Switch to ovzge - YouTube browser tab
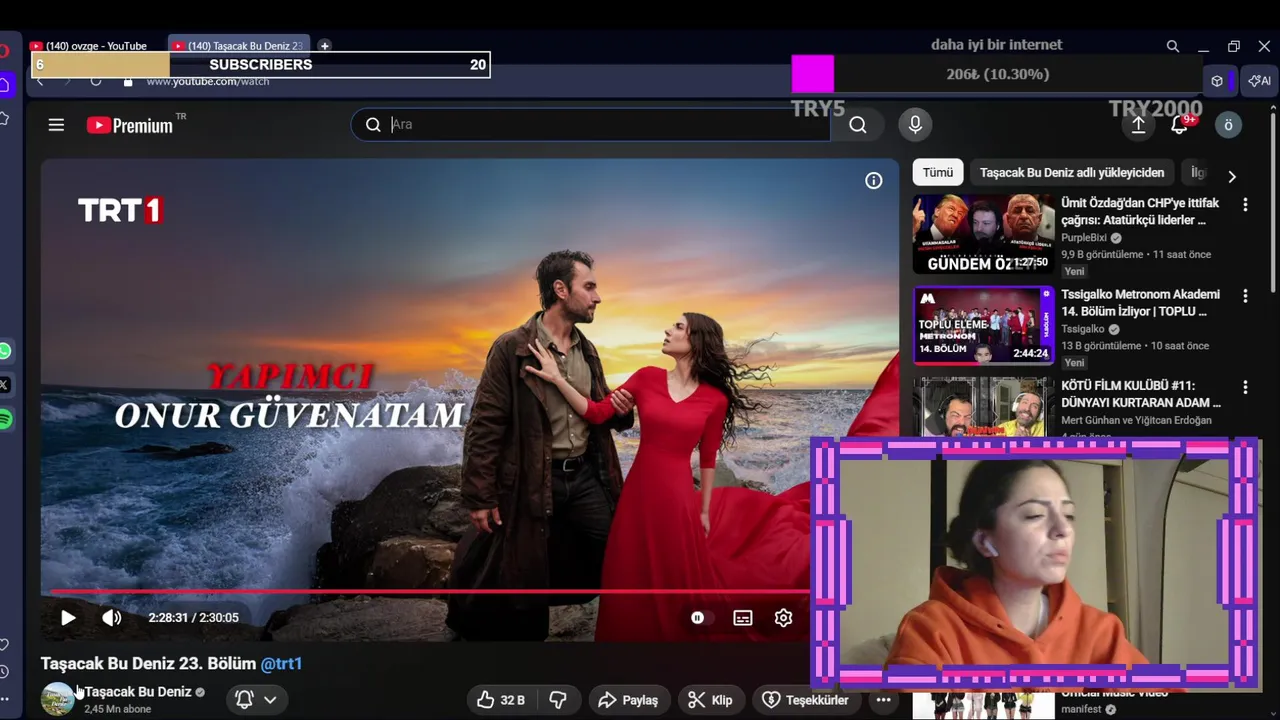1280x720 pixels. pos(97,46)
